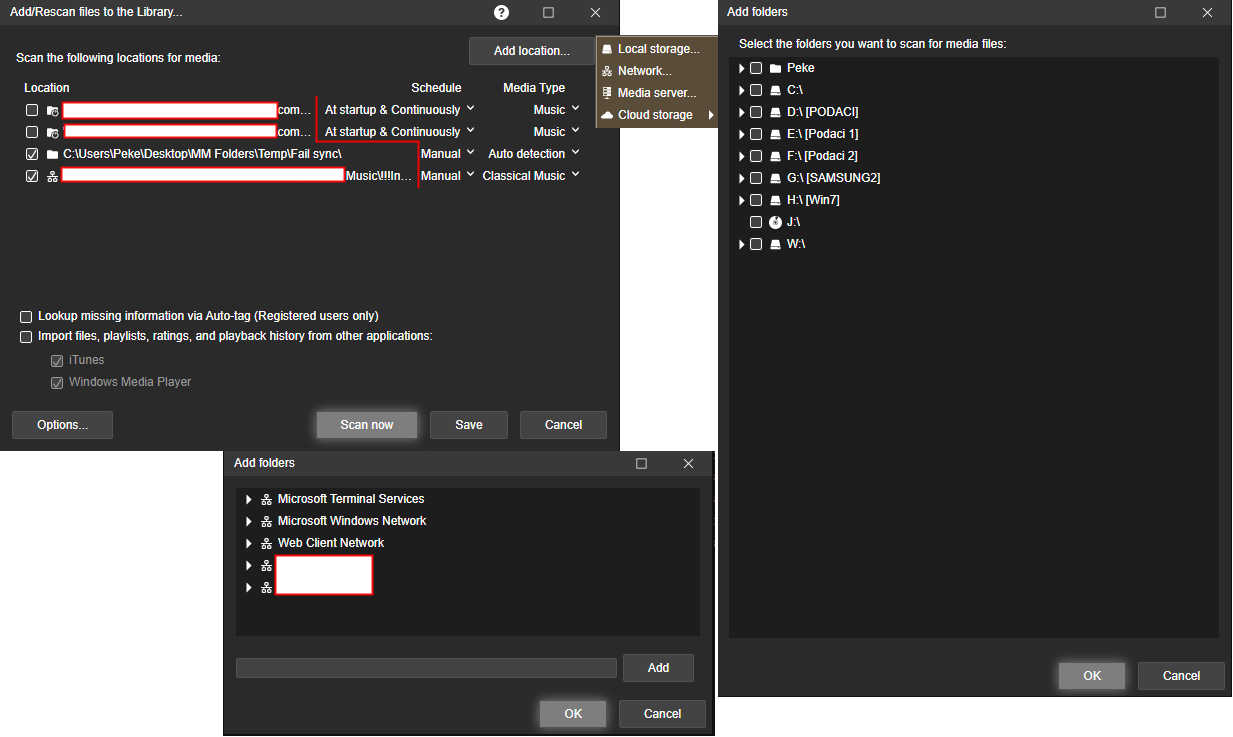Select Local storage from the menu
1233x737 pixels.
657,49
